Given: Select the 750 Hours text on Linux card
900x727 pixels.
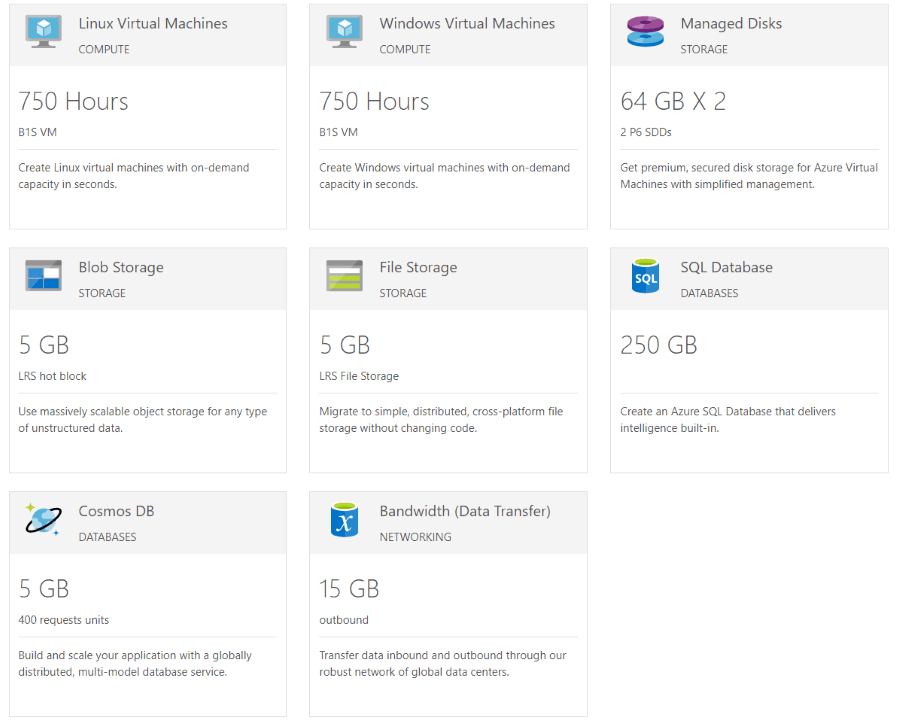Looking at the screenshot, I should [x=73, y=101].
